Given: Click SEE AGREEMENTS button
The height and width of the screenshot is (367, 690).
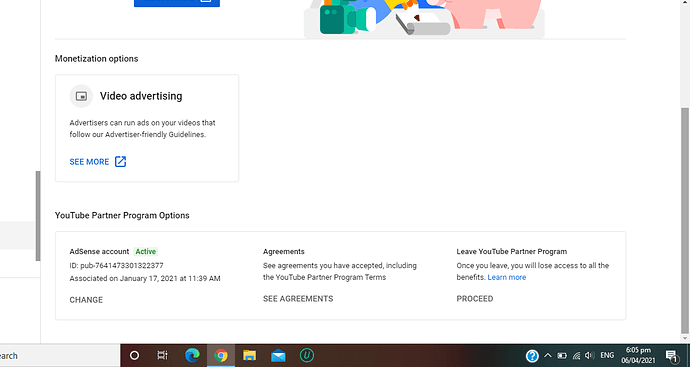Looking at the screenshot, I should tap(298, 299).
